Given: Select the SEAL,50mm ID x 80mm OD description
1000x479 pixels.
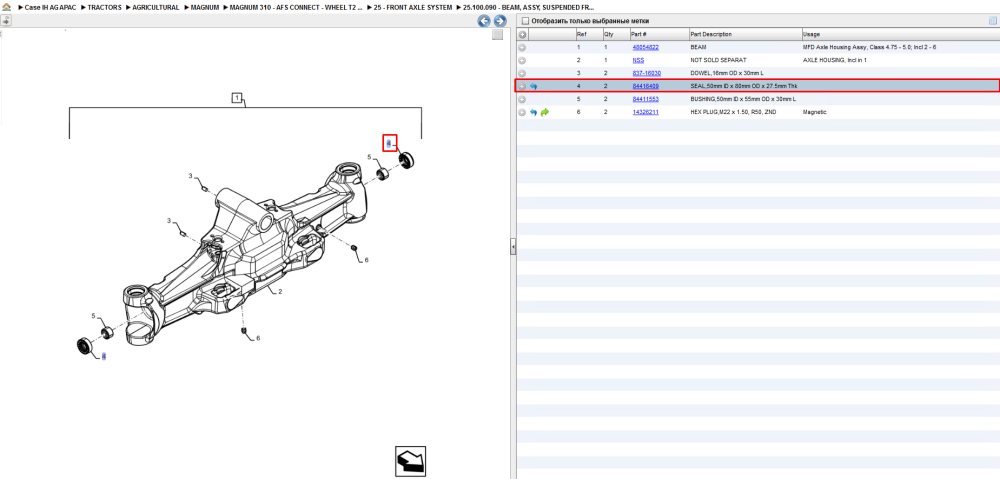Looking at the screenshot, I should [x=744, y=86].
